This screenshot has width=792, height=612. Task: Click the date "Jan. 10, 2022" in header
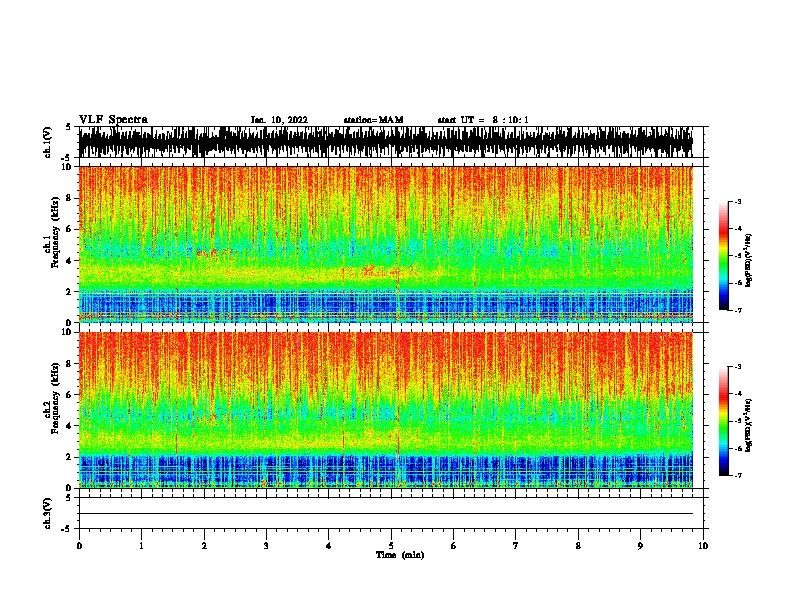(279, 120)
